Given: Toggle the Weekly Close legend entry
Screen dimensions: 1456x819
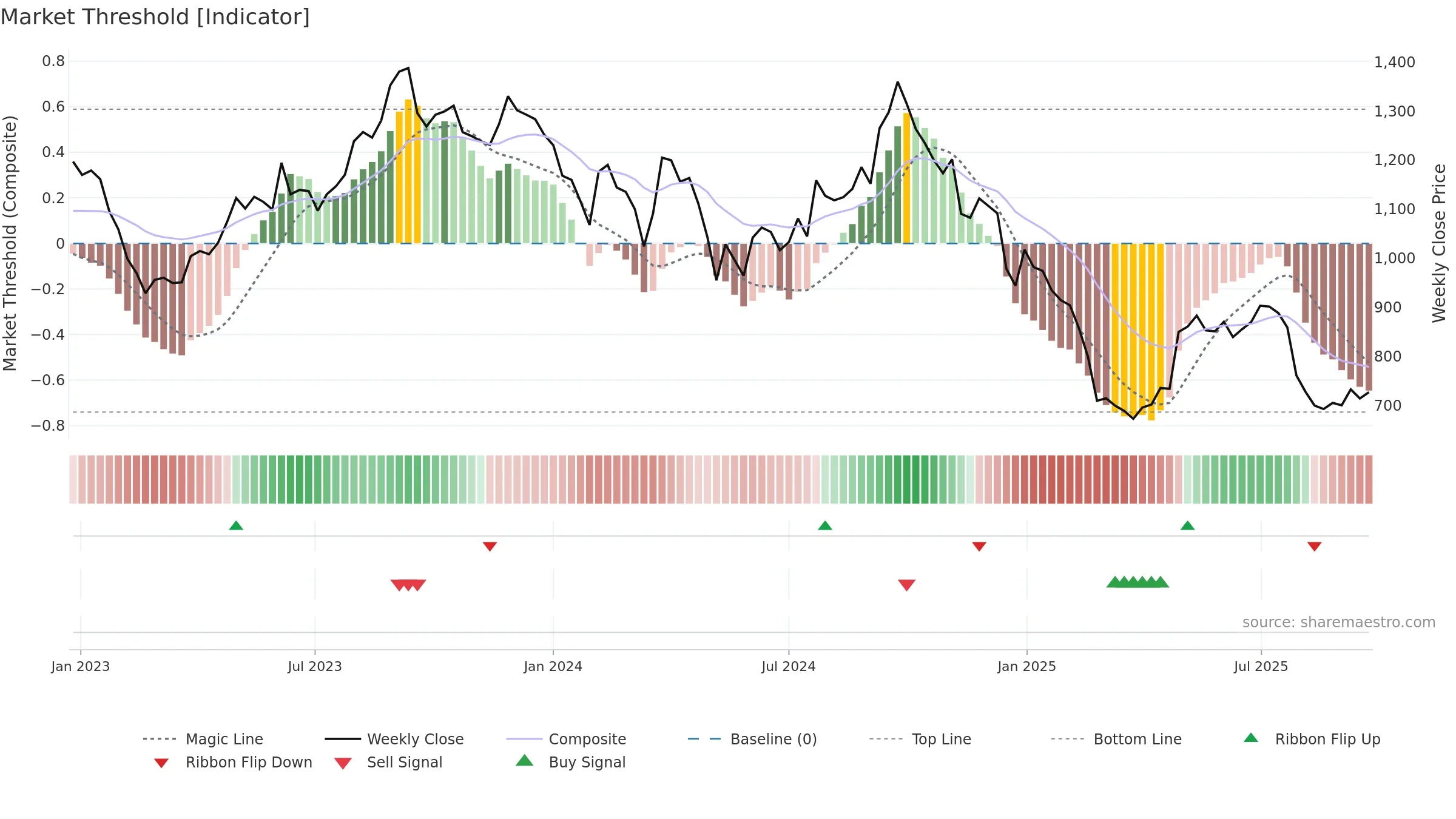Looking at the screenshot, I should click(394, 739).
